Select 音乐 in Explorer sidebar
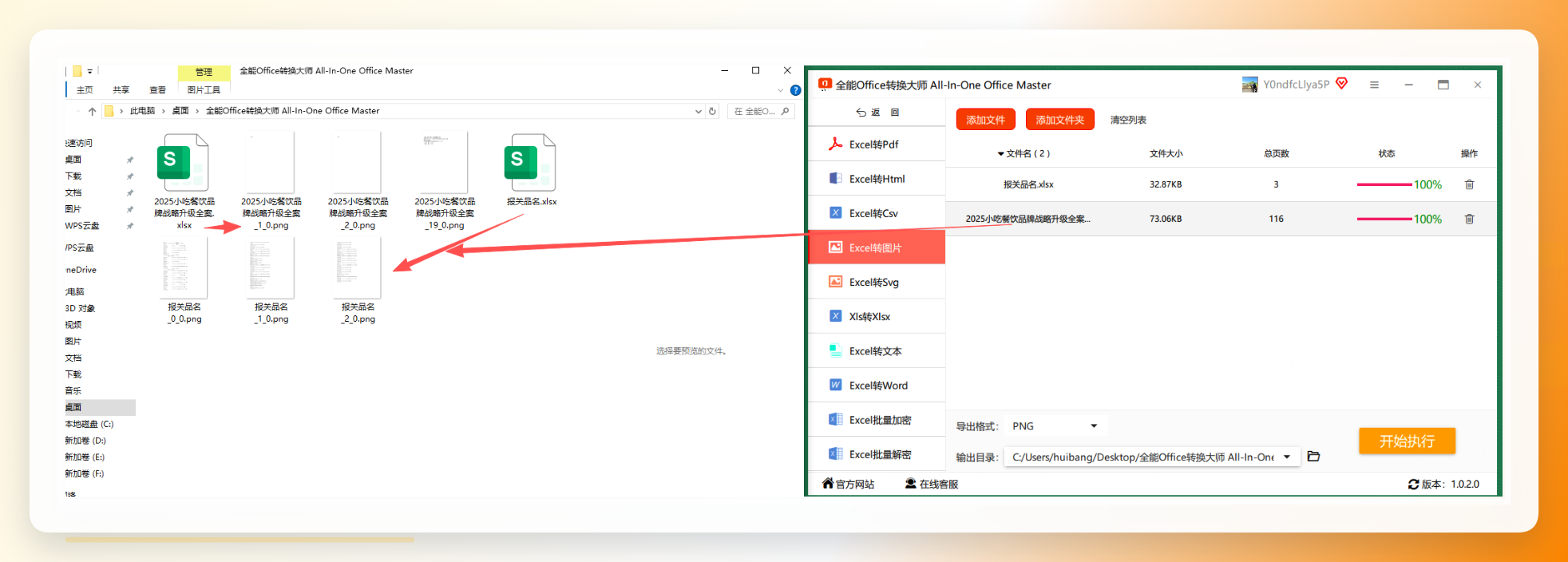This screenshot has width=1568, height=562. pyautogui.click(x=73, y=390)
